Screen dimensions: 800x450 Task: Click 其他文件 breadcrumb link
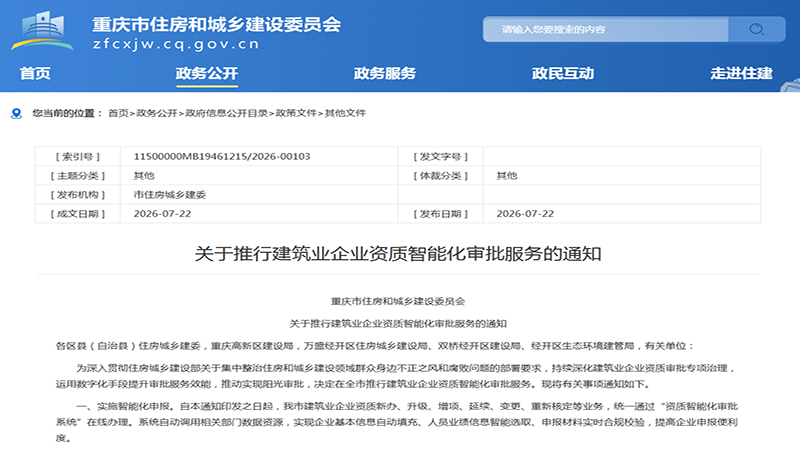345,113
